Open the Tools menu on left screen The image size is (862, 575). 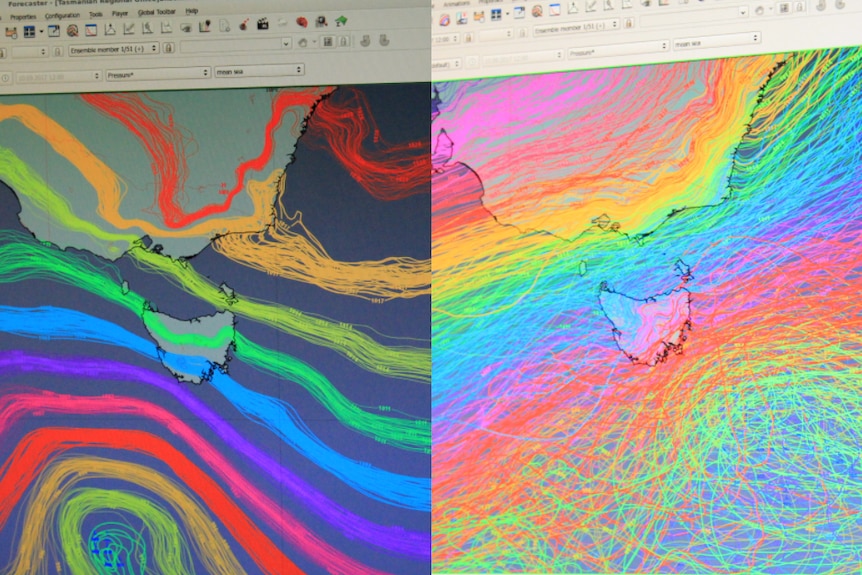point(96,15)
